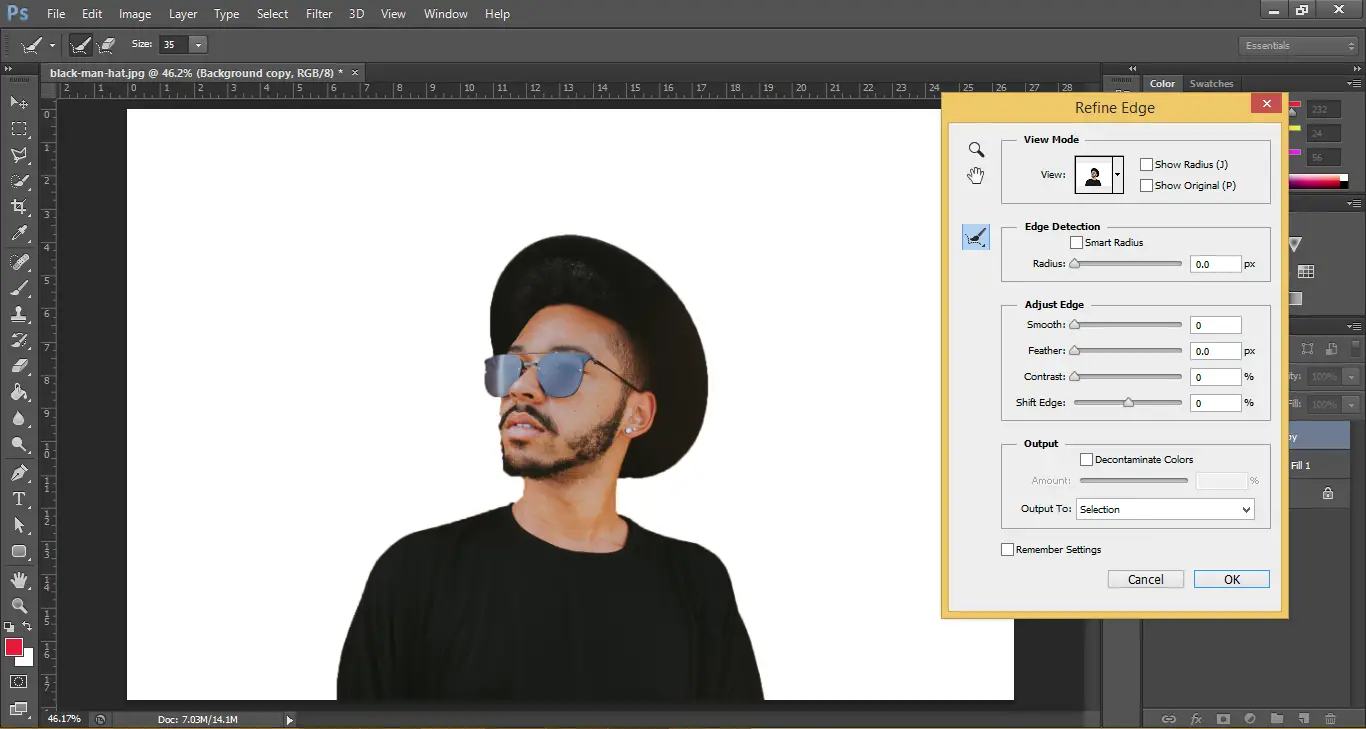Select the Blur tool
This screenshot has height=729, width=1366.
click(x=19, y=419)
